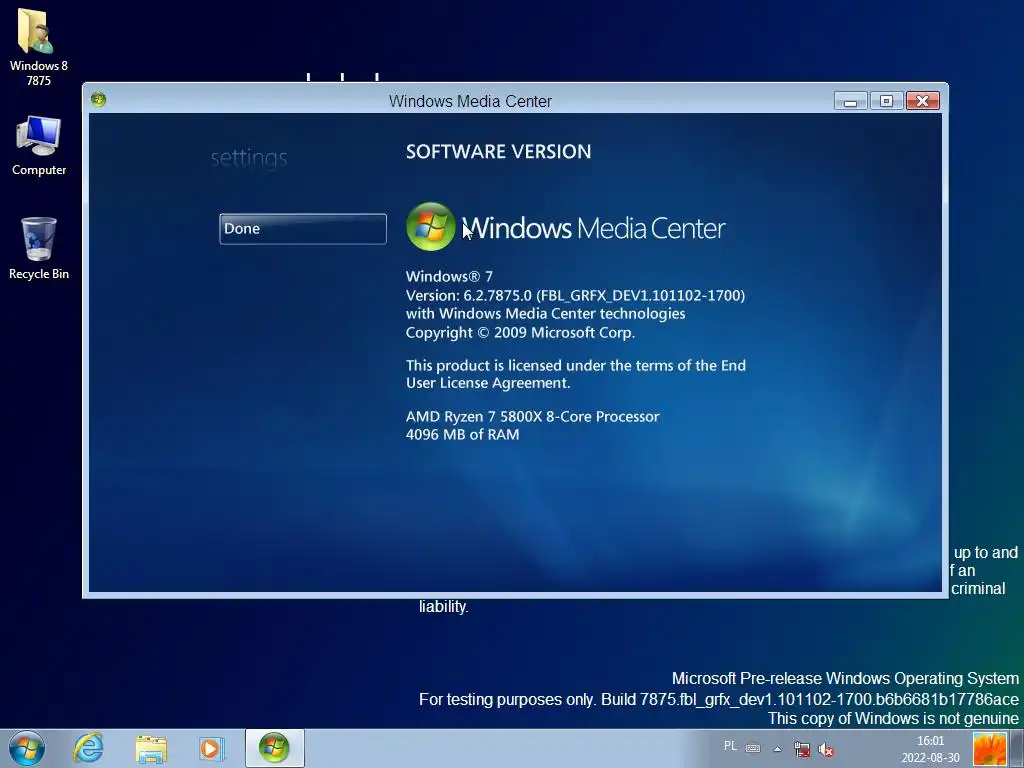The width and height of the screenshot is (1024, 768).
Task: Click the date 2022-08-30 in the tray
Action: point(931,758)
